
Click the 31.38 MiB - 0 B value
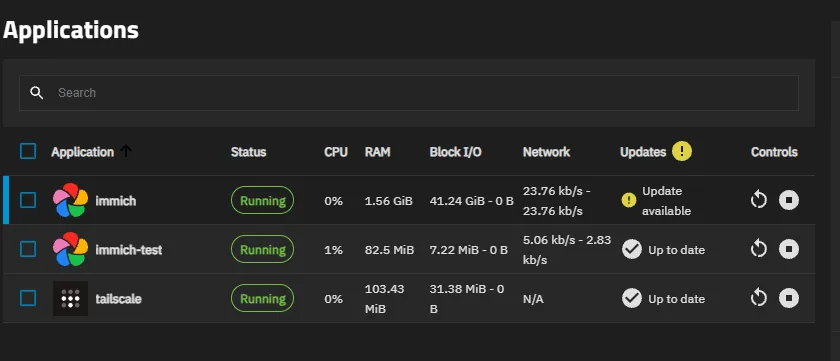coord(467,299)
